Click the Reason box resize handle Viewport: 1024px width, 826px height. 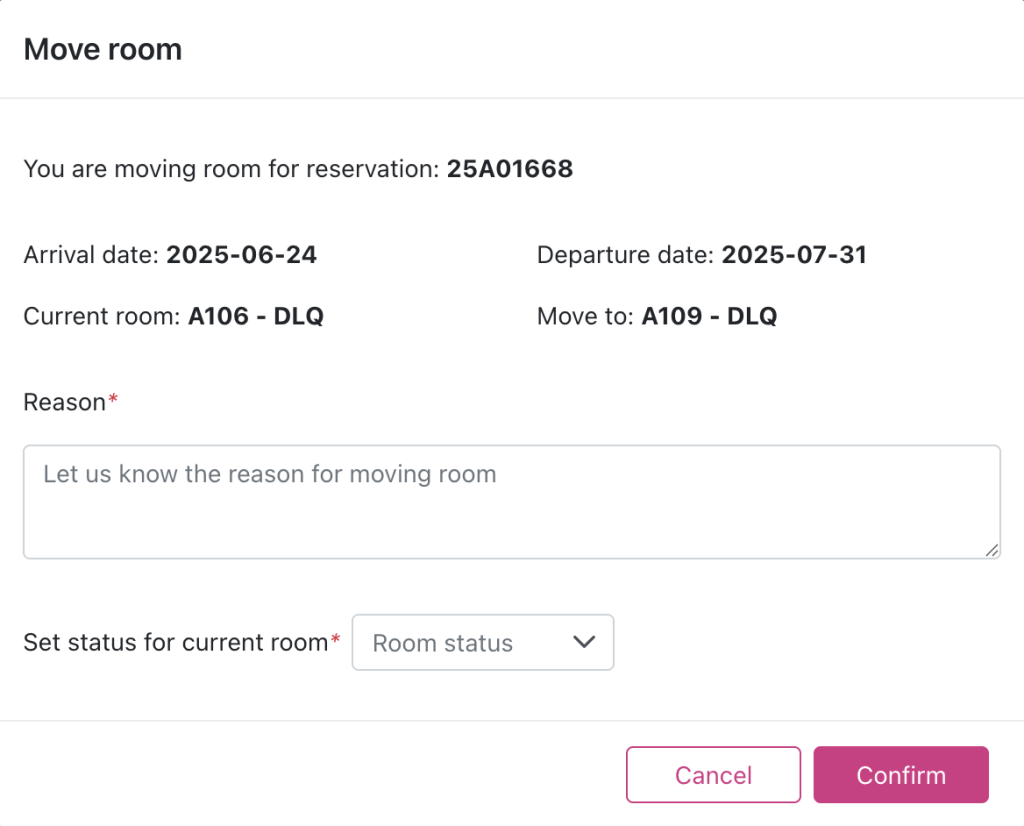(991, 549)
